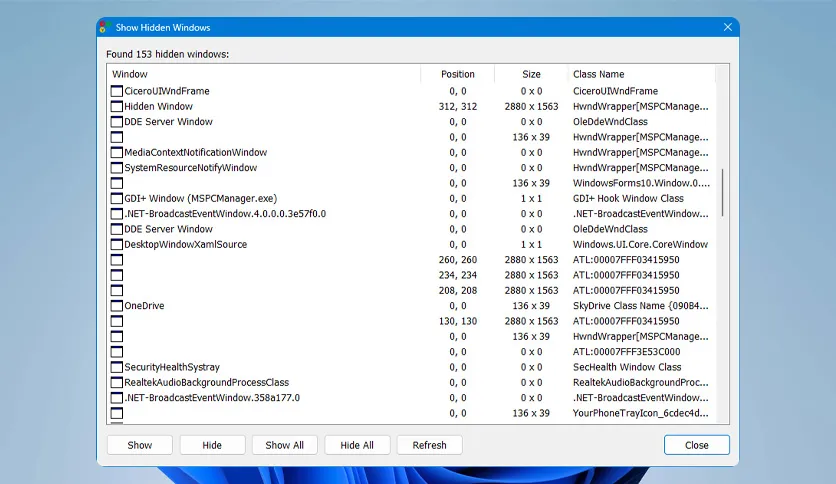
Task: Tick the SecurityHealthSystray checkbox
Action: 117,367
